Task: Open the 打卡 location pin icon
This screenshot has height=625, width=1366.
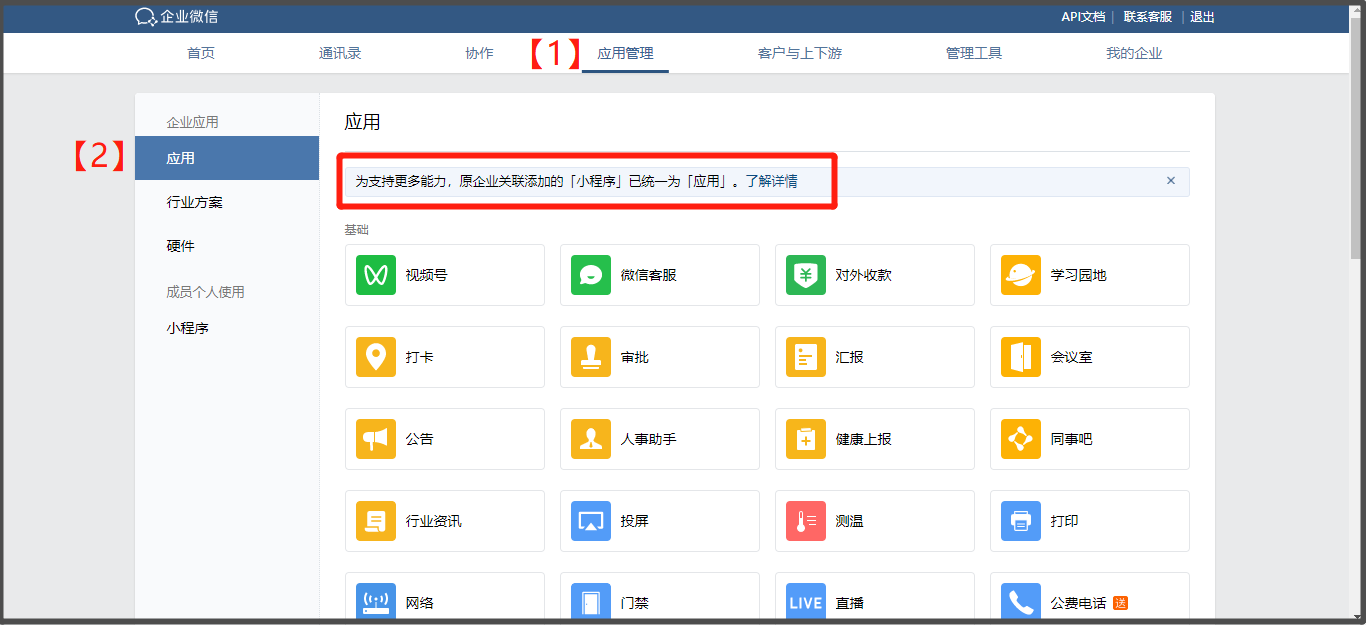Action: point(376,357)
